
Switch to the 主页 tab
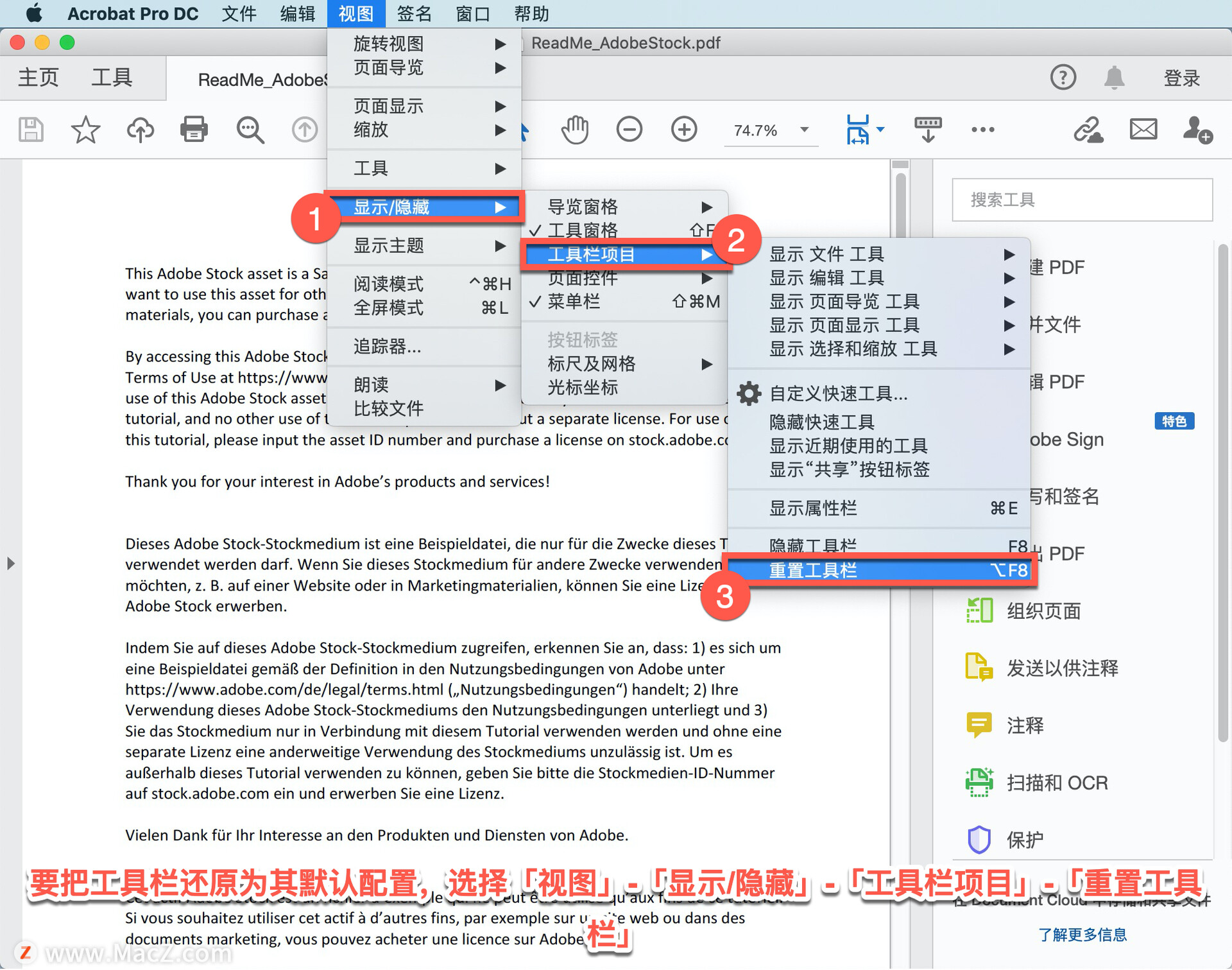[38, 78]
